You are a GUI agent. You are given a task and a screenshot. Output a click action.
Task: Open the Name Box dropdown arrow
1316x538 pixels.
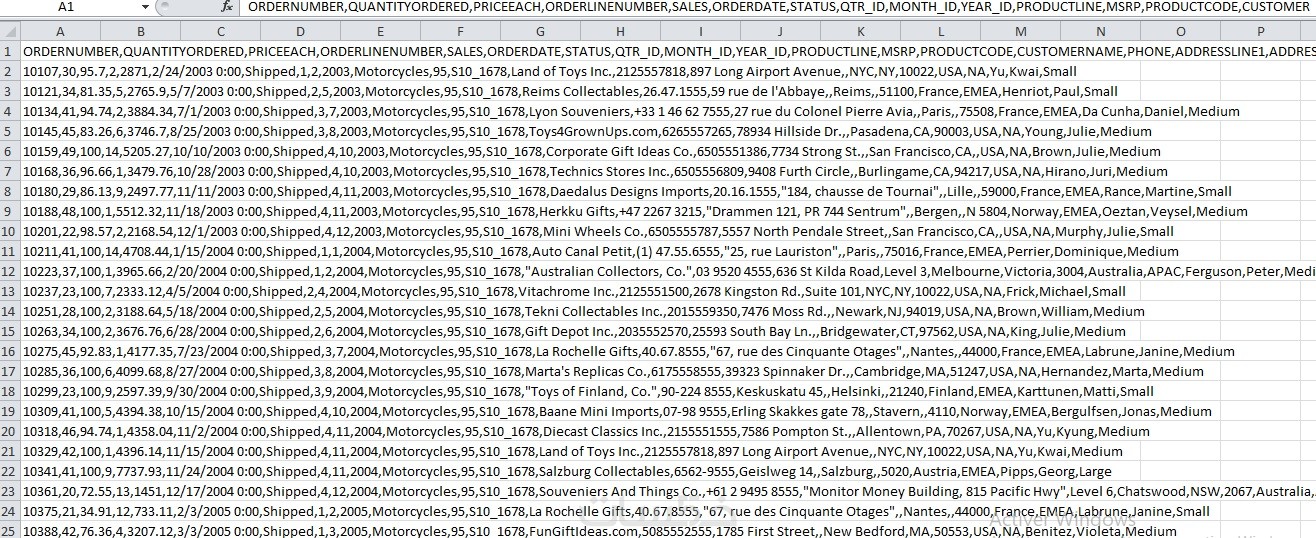(x=145, y=7)
